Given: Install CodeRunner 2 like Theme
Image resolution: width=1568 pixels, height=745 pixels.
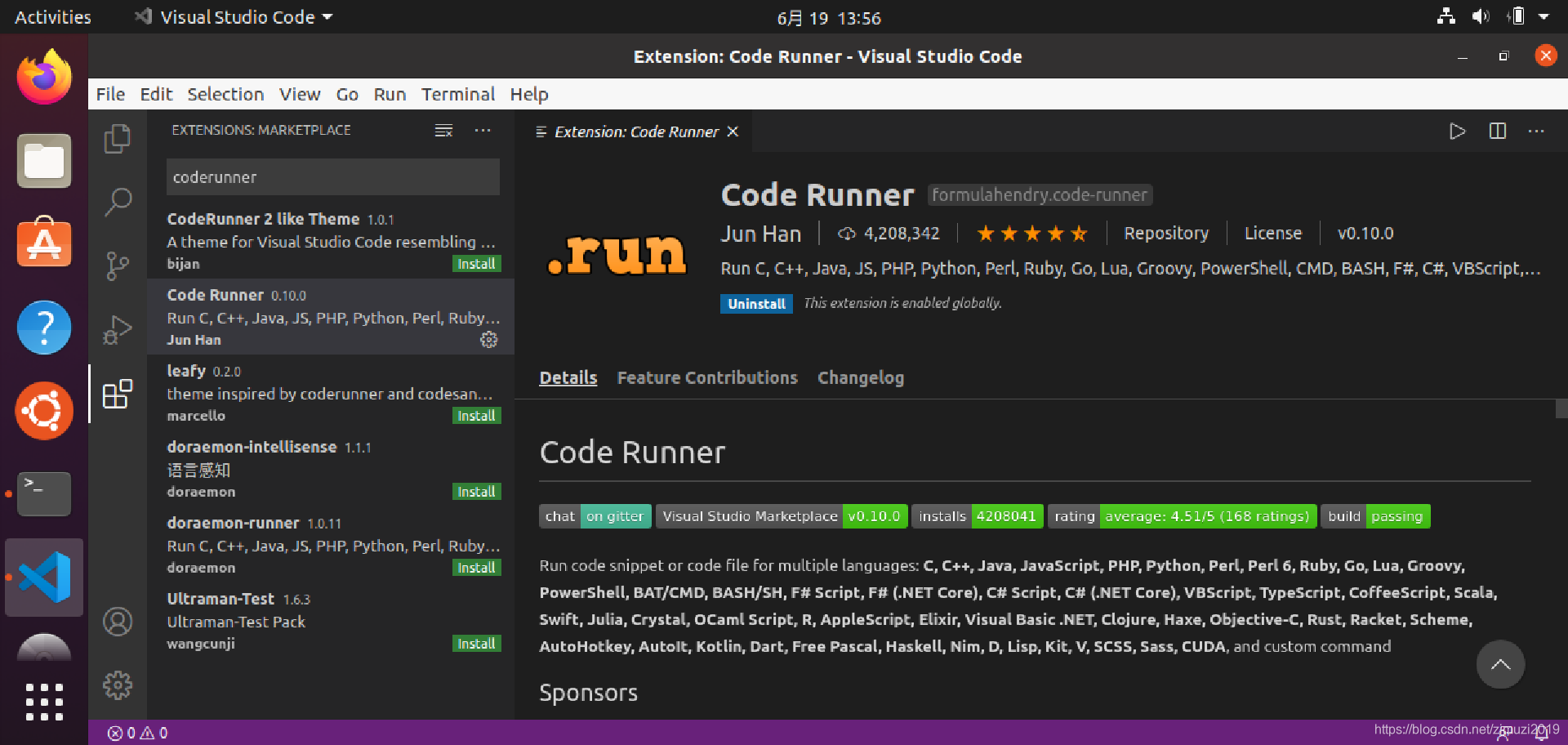Looking at the screenshot, I should (476, 264).
